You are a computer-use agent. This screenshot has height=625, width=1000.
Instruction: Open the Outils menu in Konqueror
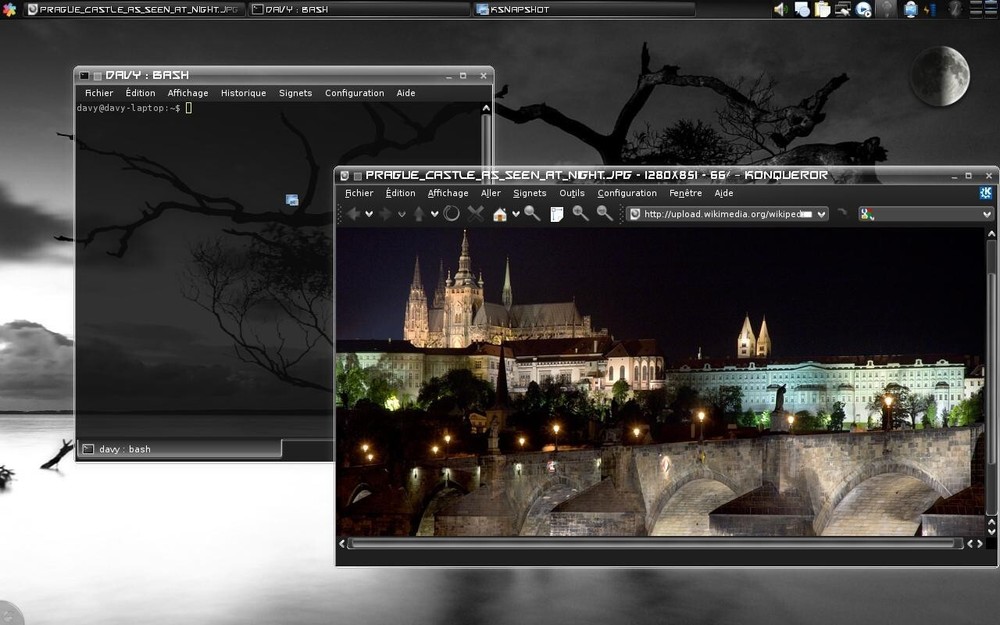pyautogui.click(x=571, y=193)
